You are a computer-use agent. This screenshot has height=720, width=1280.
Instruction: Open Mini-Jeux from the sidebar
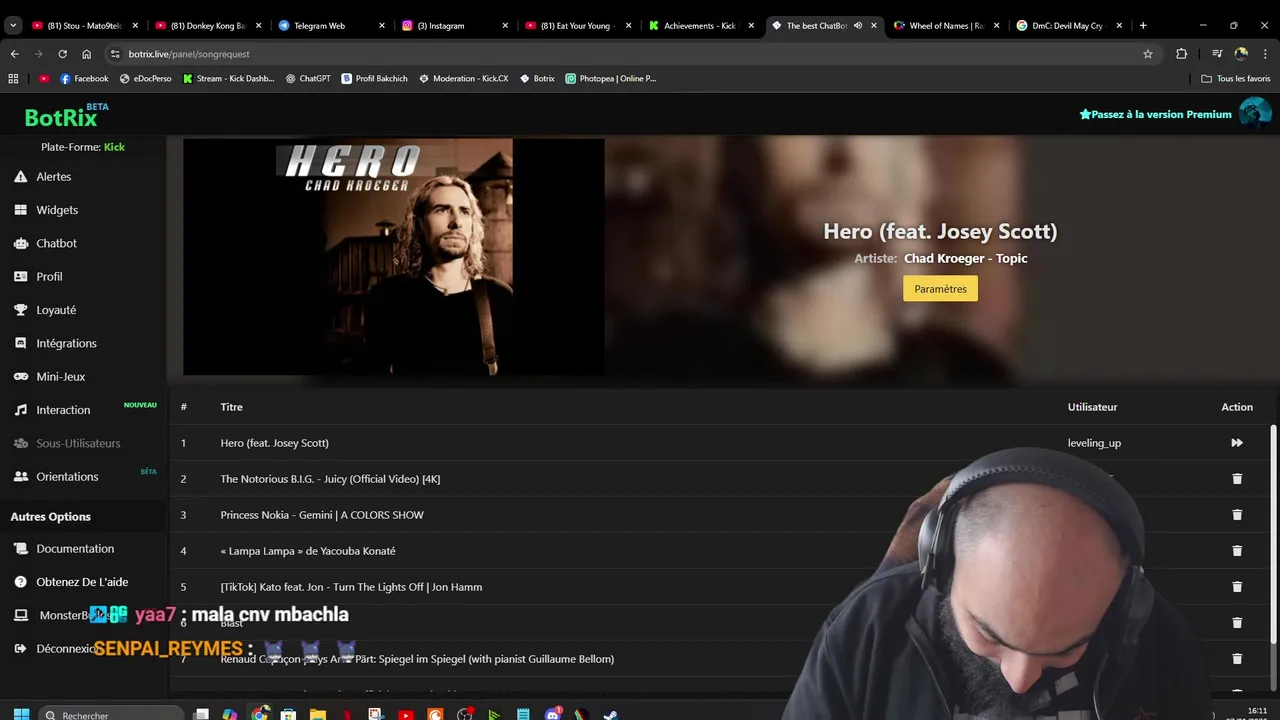point(61,376)
